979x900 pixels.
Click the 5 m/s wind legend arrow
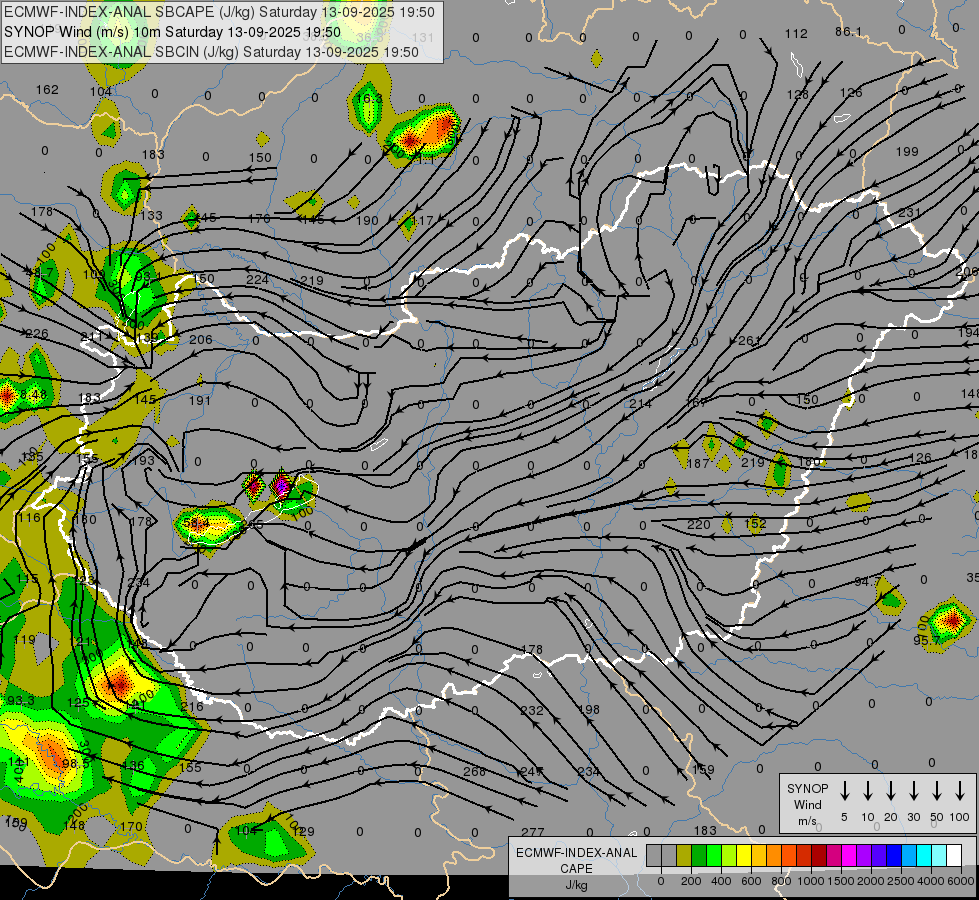[x=844, y=790]
